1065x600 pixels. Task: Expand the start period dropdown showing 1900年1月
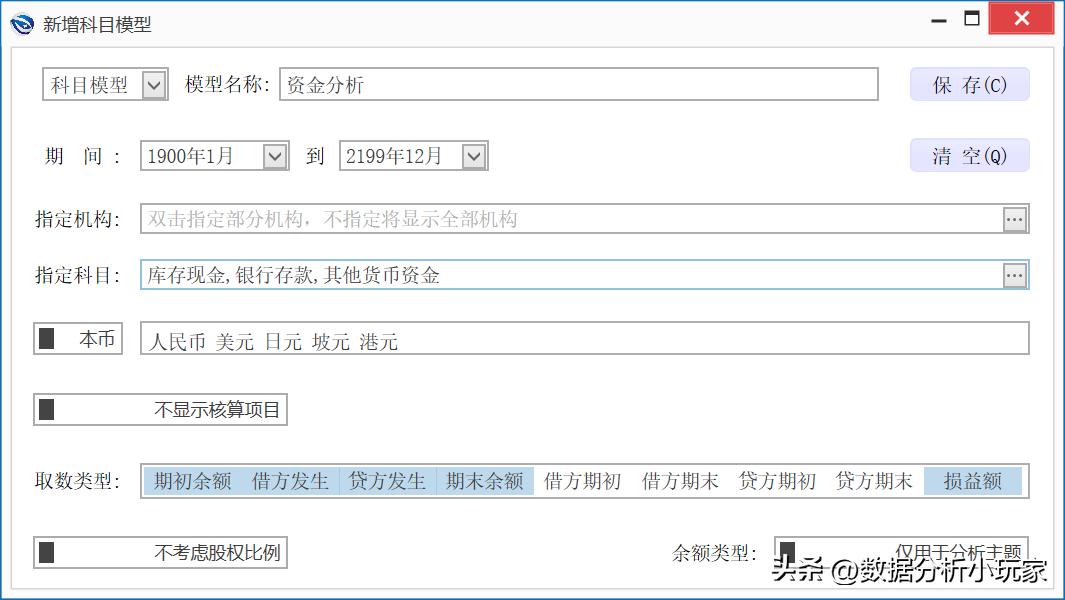[276, 156]
